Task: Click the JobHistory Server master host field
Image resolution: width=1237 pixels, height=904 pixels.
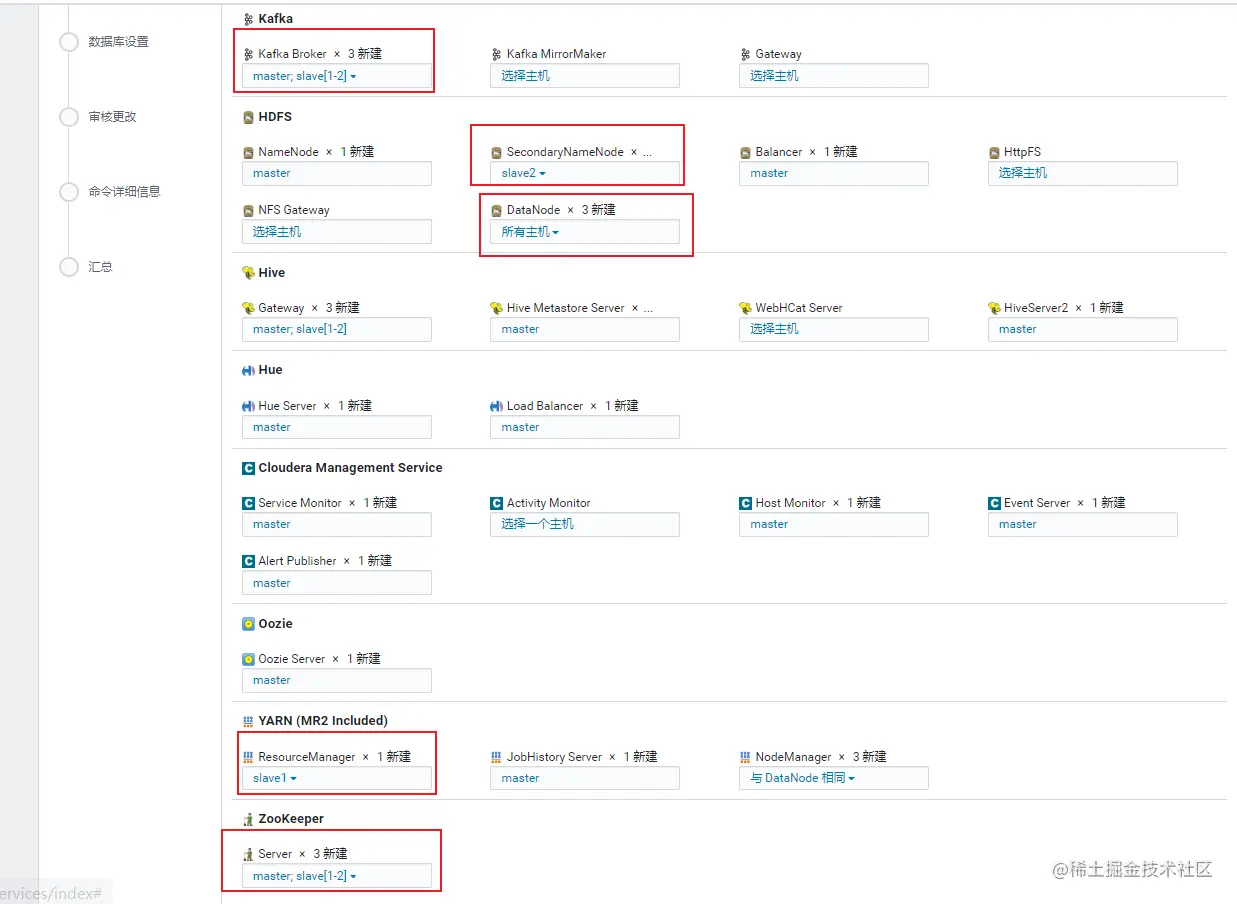Action: (585, 778)
